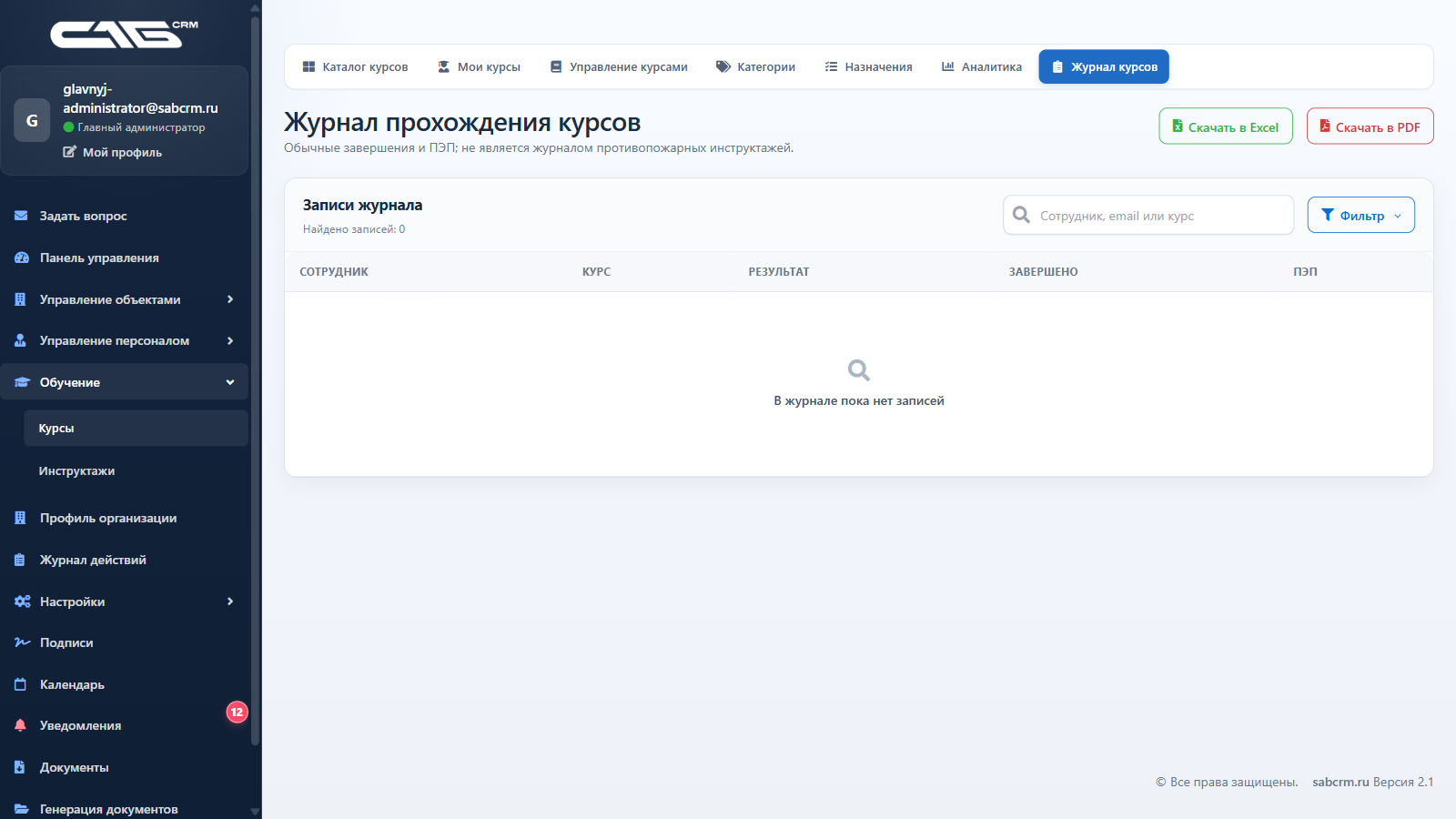Click the РЕЗУЛЬТАТ column header
This screenshot has height=819, width=1456.
[x=779, y=272]
